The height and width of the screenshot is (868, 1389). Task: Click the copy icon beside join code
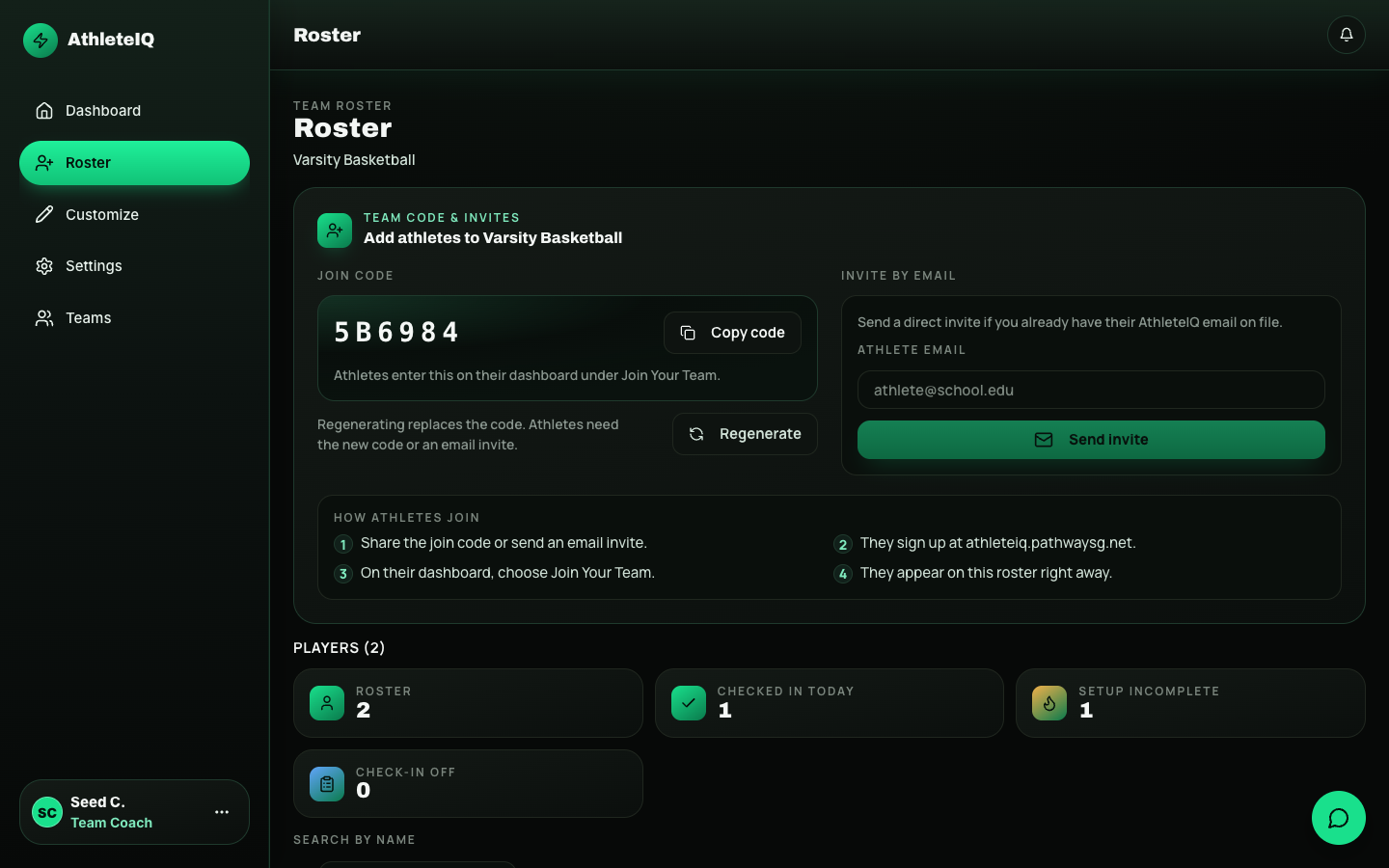pyautogui.click(x=688, y=333)
